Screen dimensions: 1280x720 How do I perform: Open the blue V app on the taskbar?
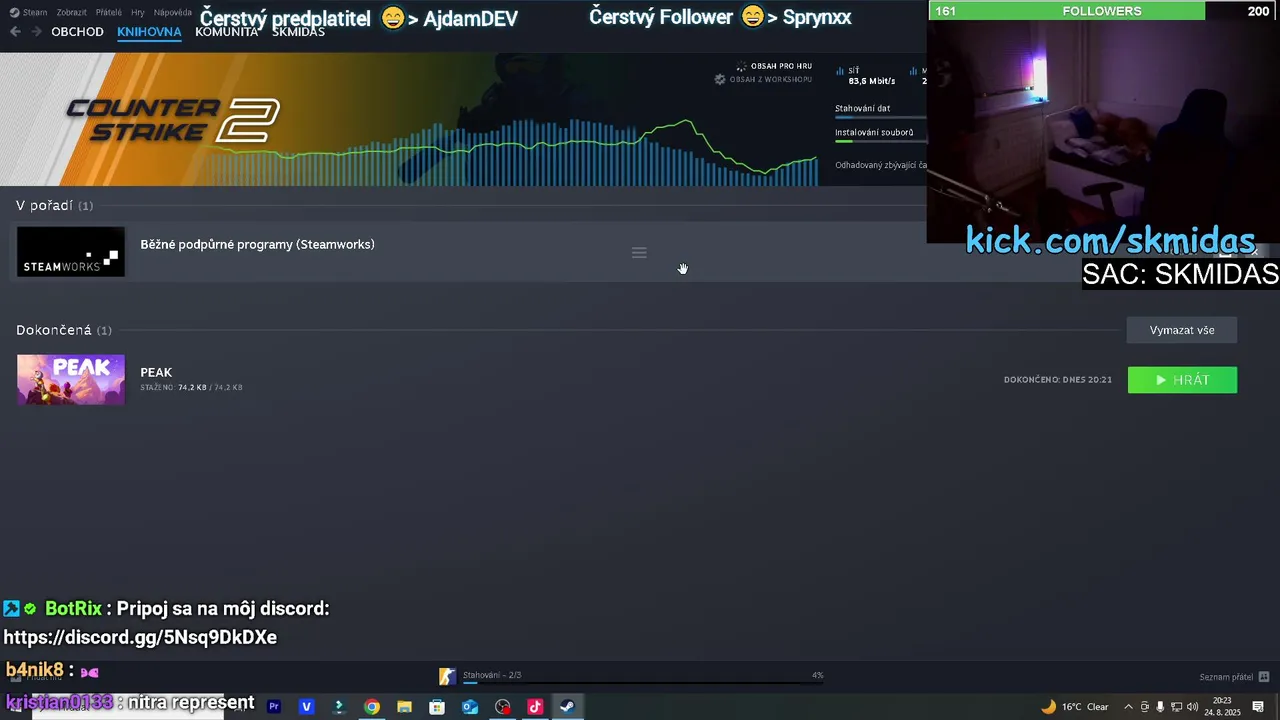coord(306,707)
